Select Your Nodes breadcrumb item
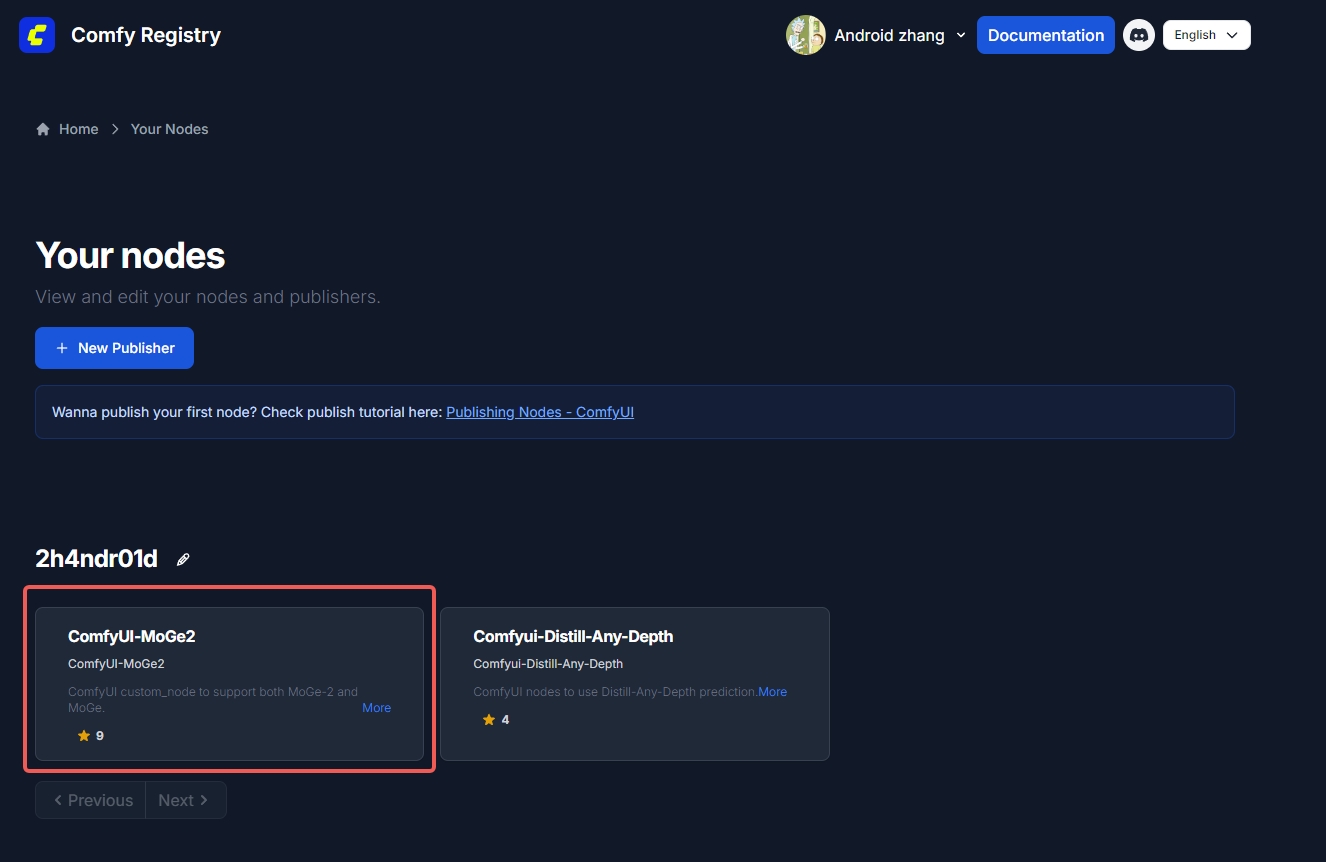 [169, 129]
